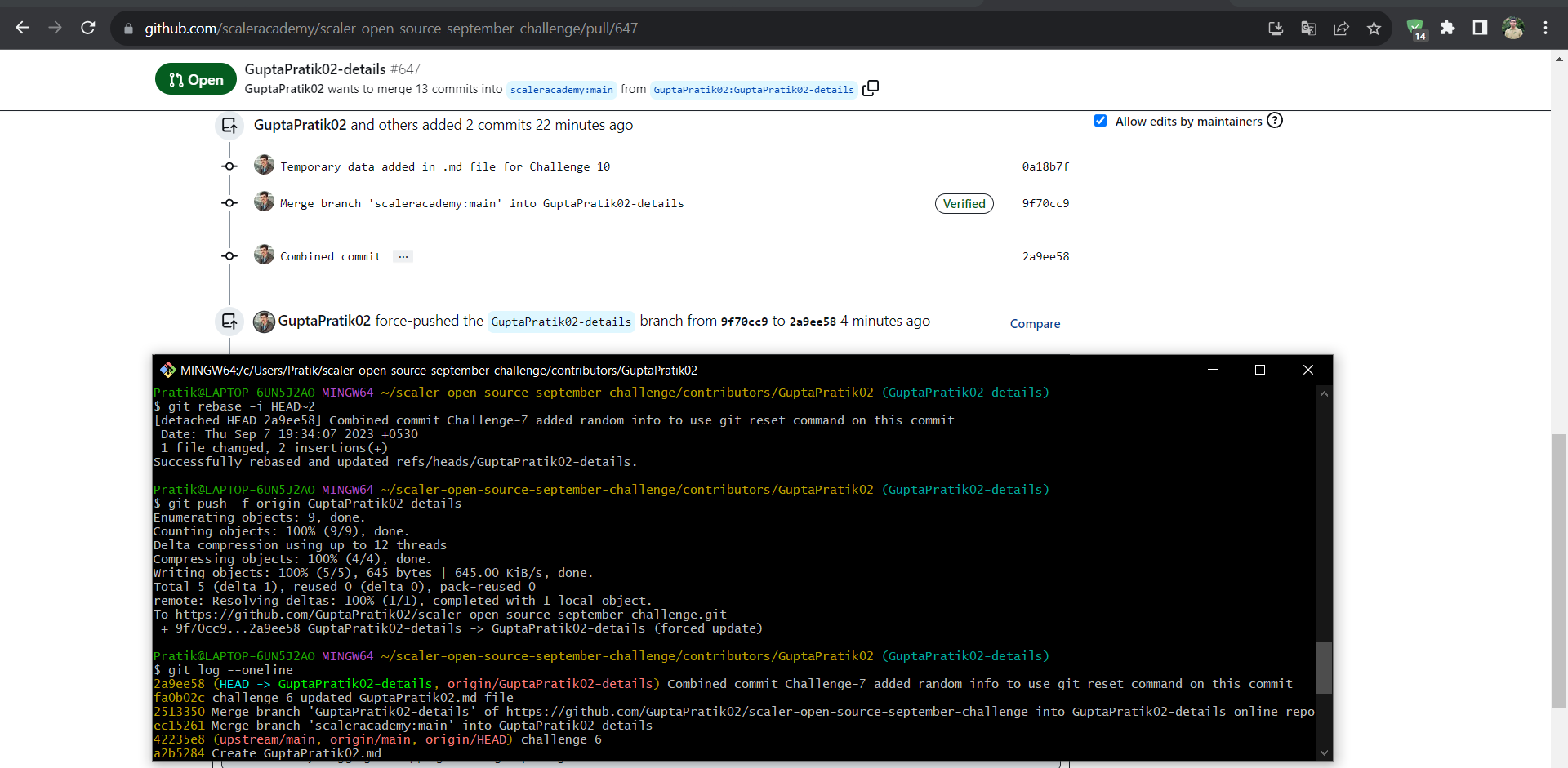Bookmark this pull request with the star icon
This screenshot has height=768, width=1568.
click(1374, 28)
